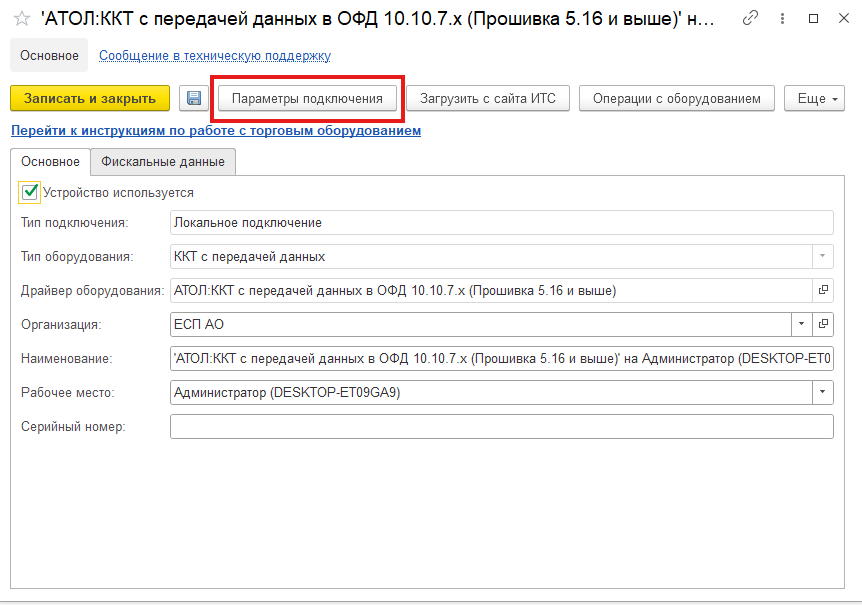Open organization ЕСП АО record via open icon

[x=823, y=324]
